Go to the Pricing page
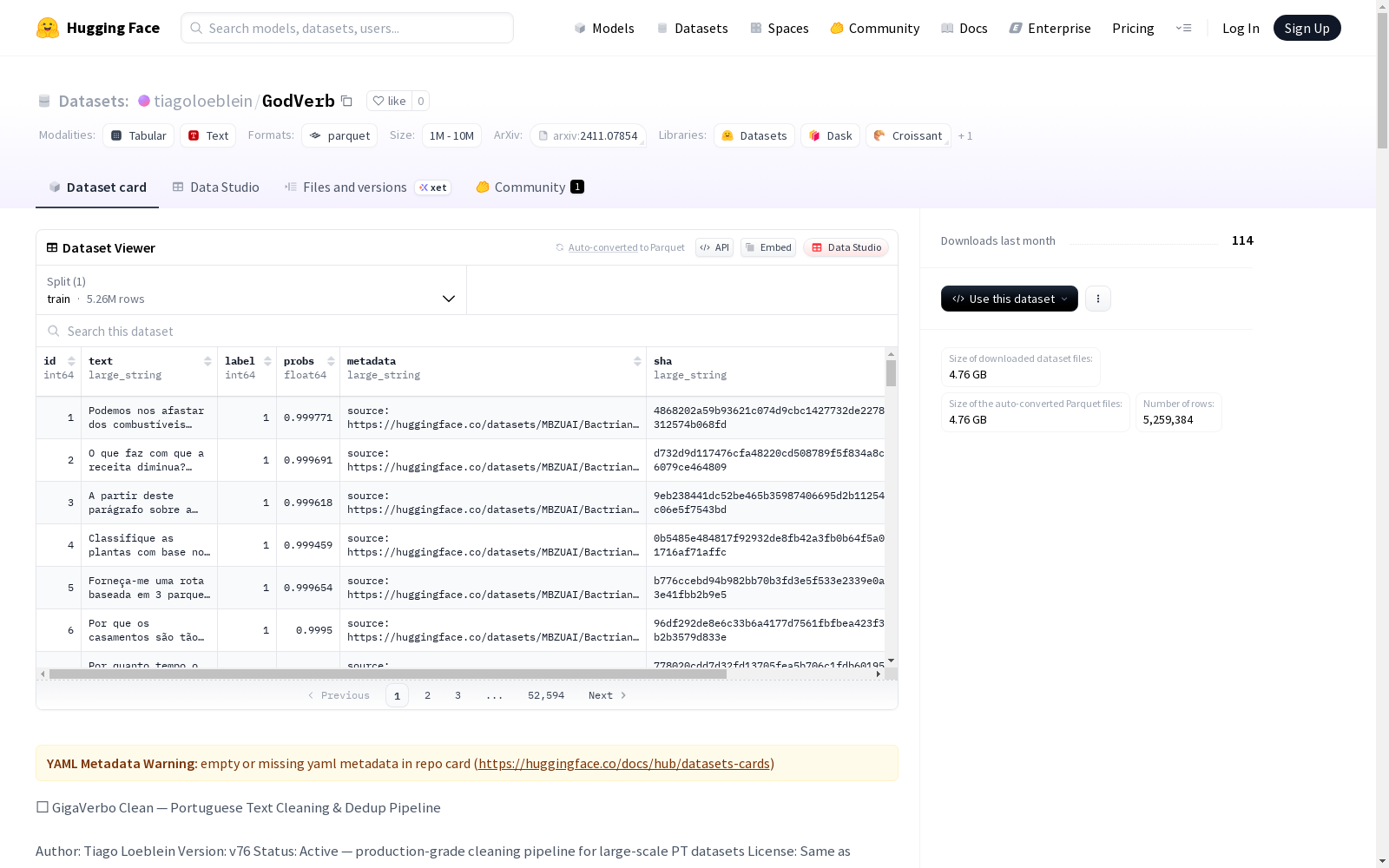 click(x=1133, y=28)
